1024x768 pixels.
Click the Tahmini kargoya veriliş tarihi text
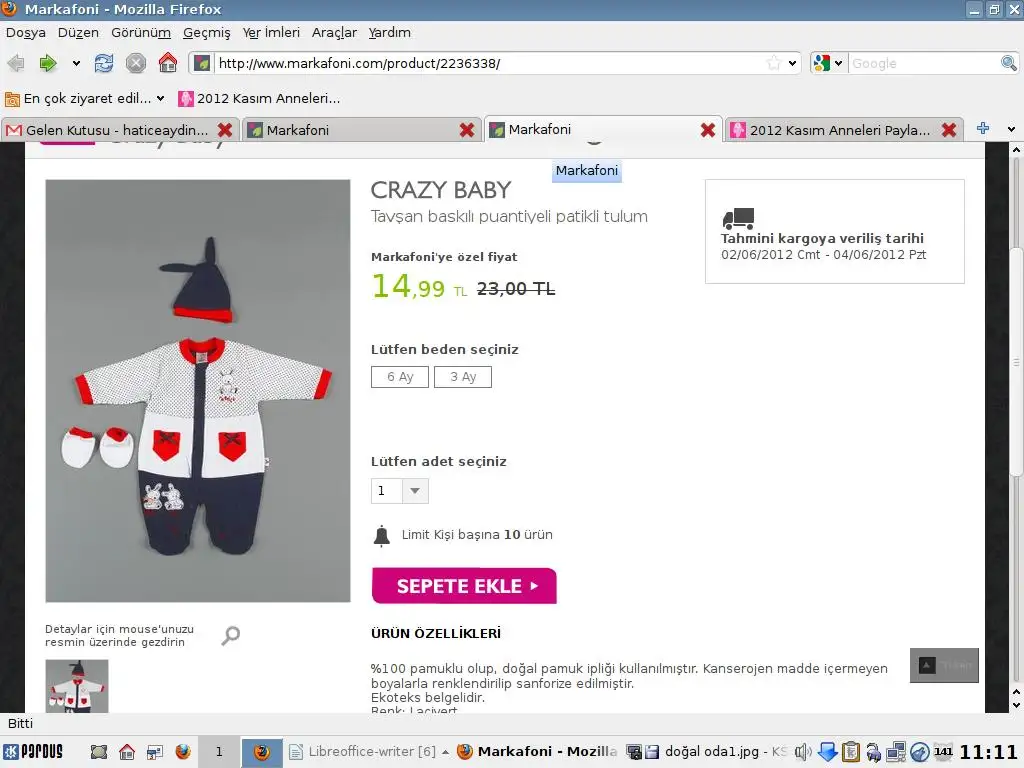point(822,238)
